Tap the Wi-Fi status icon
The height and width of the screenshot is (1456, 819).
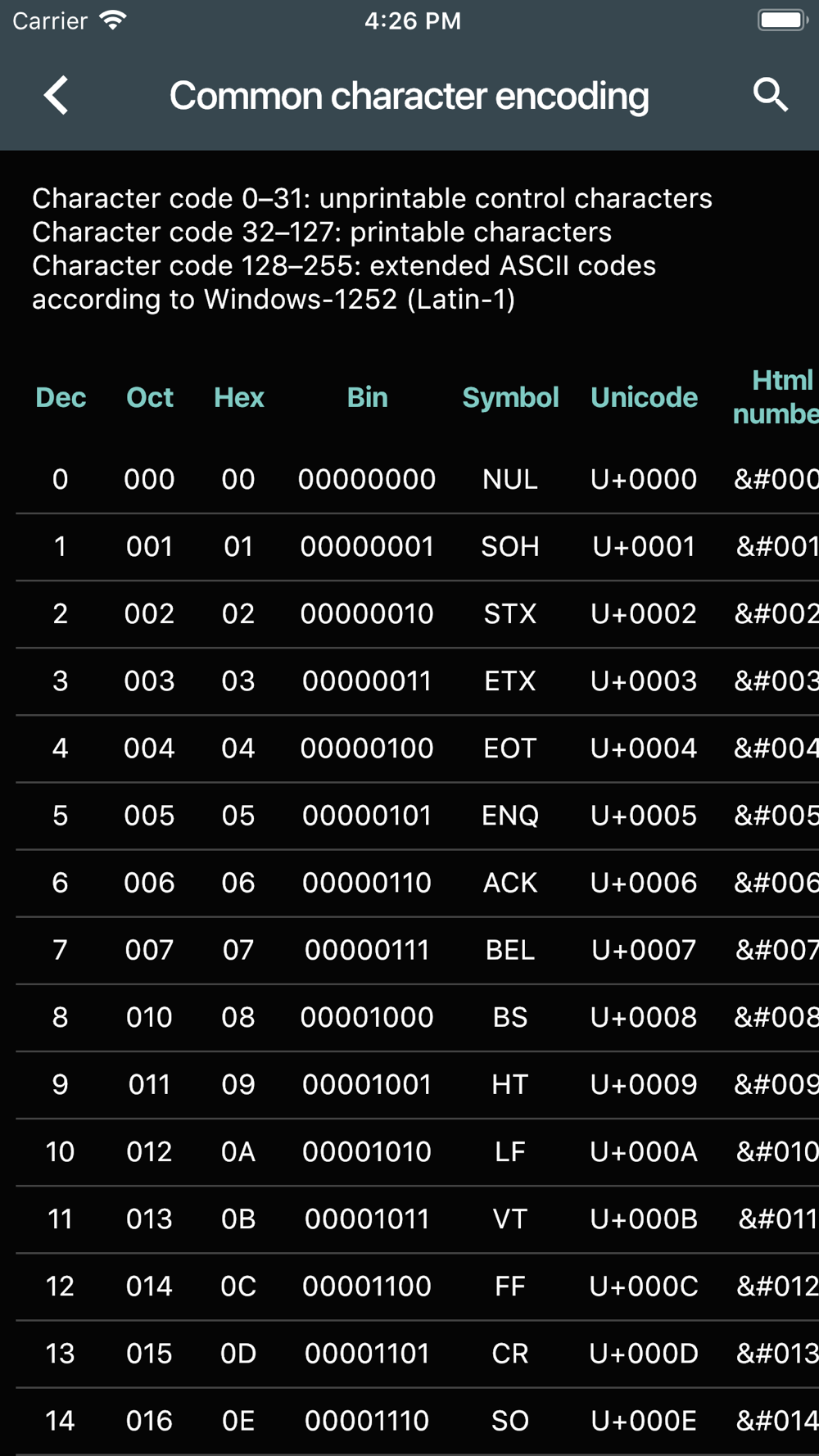point(112,20)
